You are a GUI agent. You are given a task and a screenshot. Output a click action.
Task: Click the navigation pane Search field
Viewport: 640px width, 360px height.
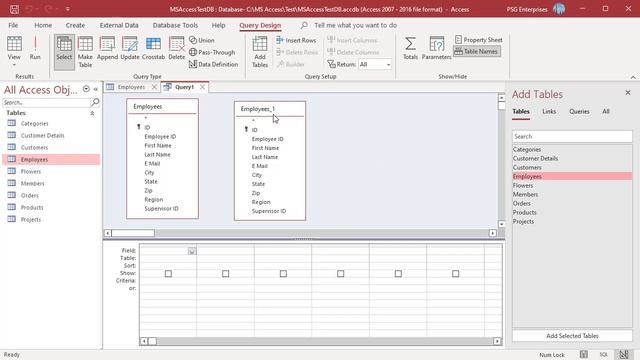[46, 102]
